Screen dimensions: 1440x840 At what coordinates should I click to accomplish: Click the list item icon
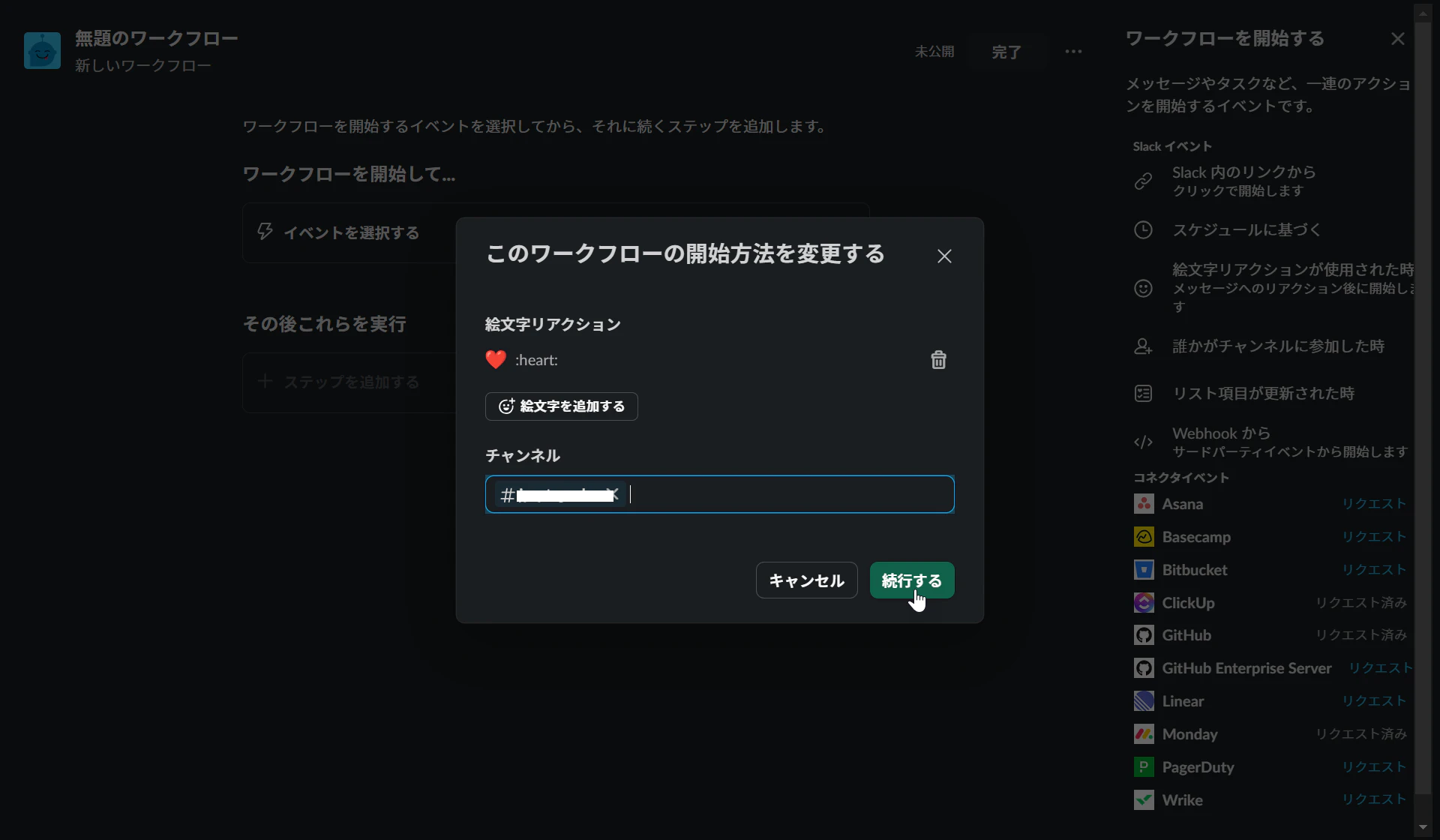click(1143, 393)
